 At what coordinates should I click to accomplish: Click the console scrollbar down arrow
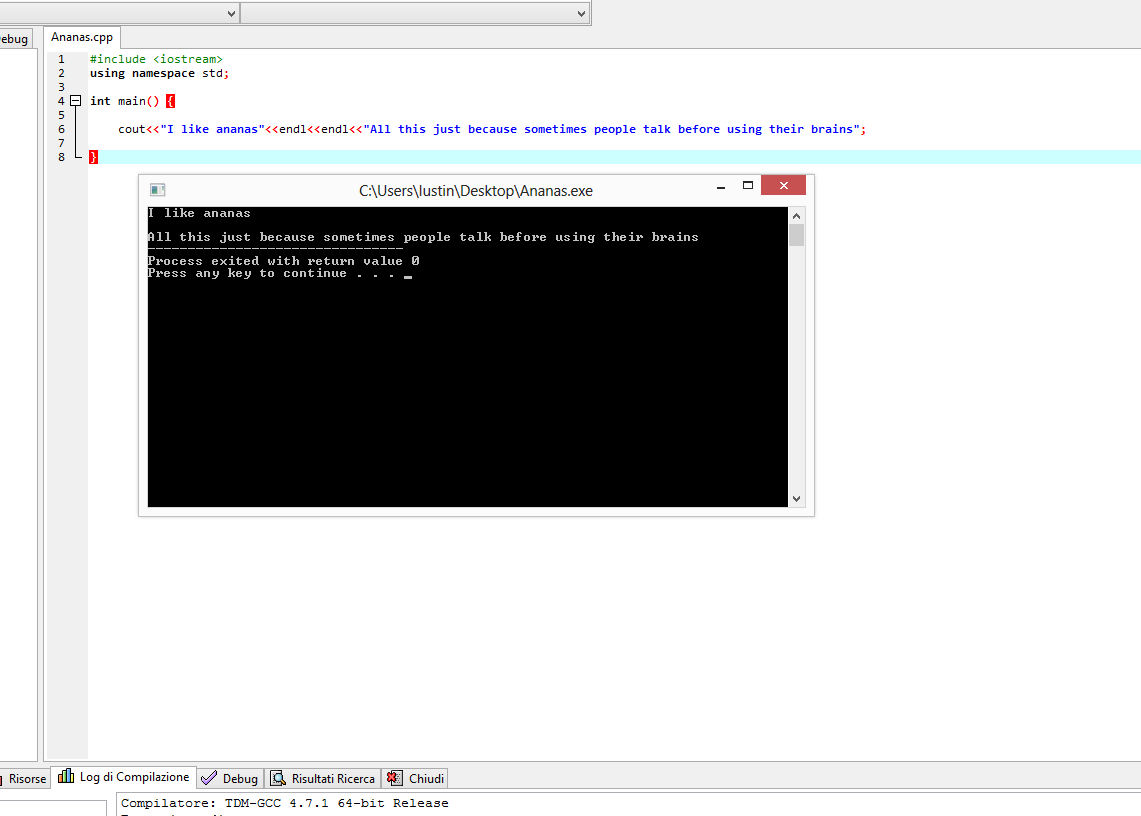(x=797, y=499)
